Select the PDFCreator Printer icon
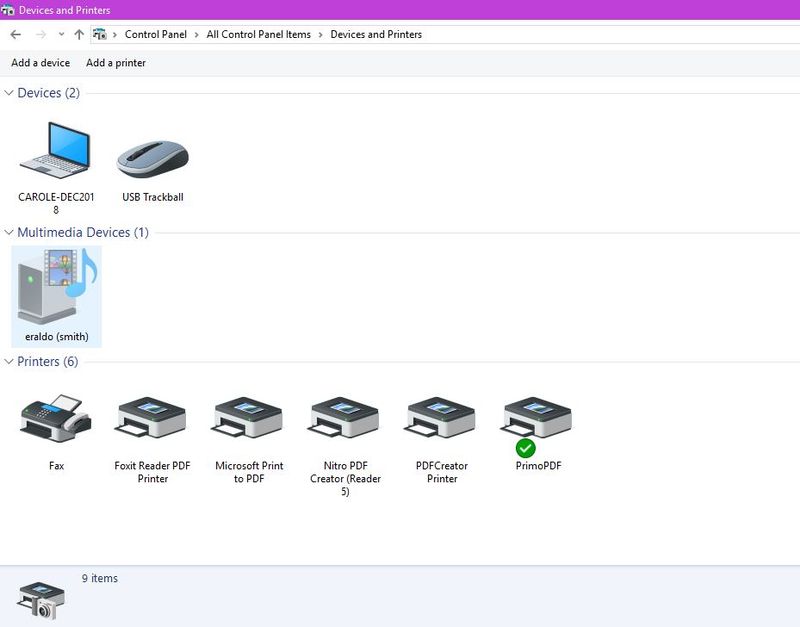Image resolution: width=800 pixels, height=627 pixels. click(441, 420)
